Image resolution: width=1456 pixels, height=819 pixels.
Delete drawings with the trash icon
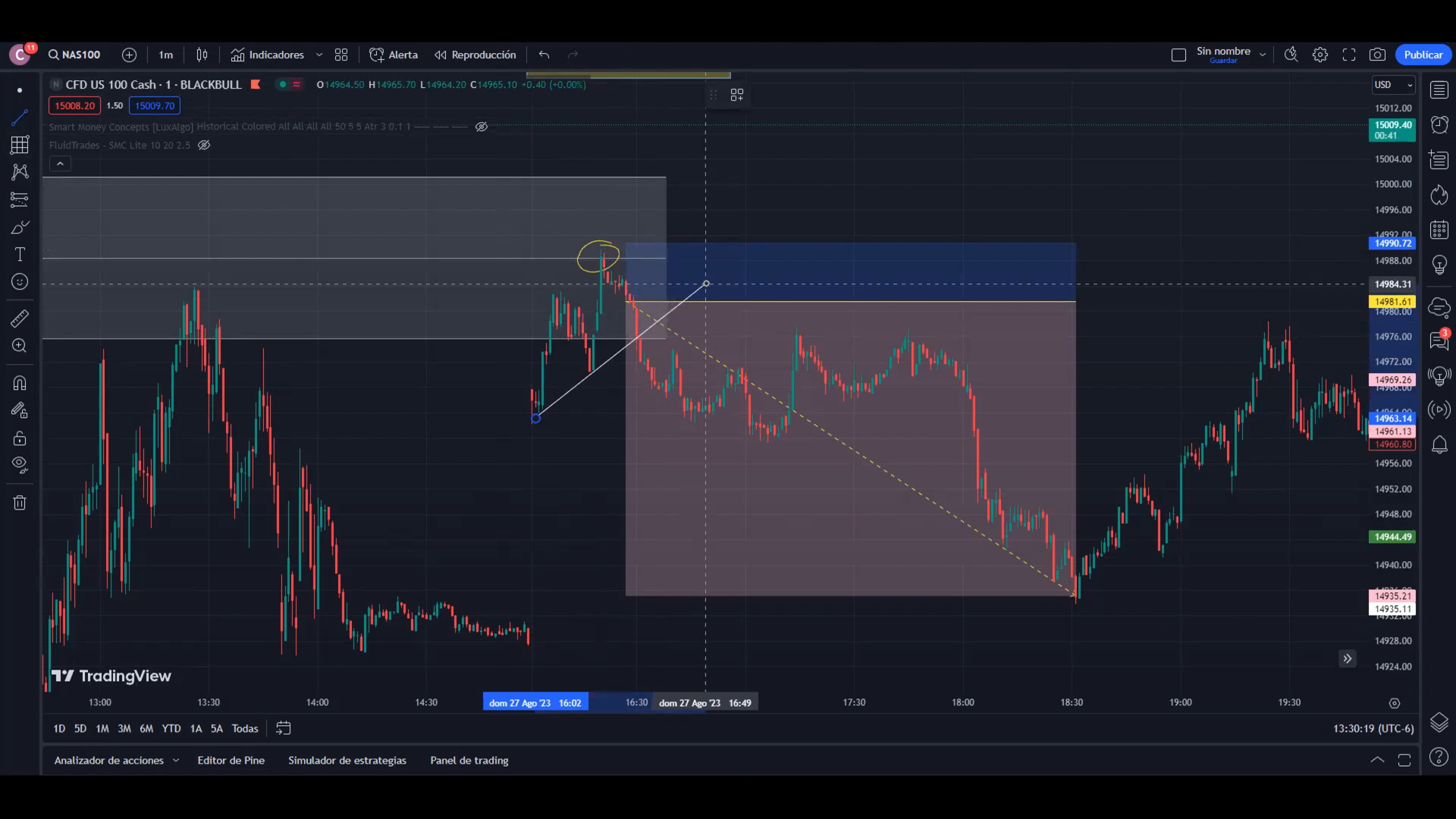20,503
